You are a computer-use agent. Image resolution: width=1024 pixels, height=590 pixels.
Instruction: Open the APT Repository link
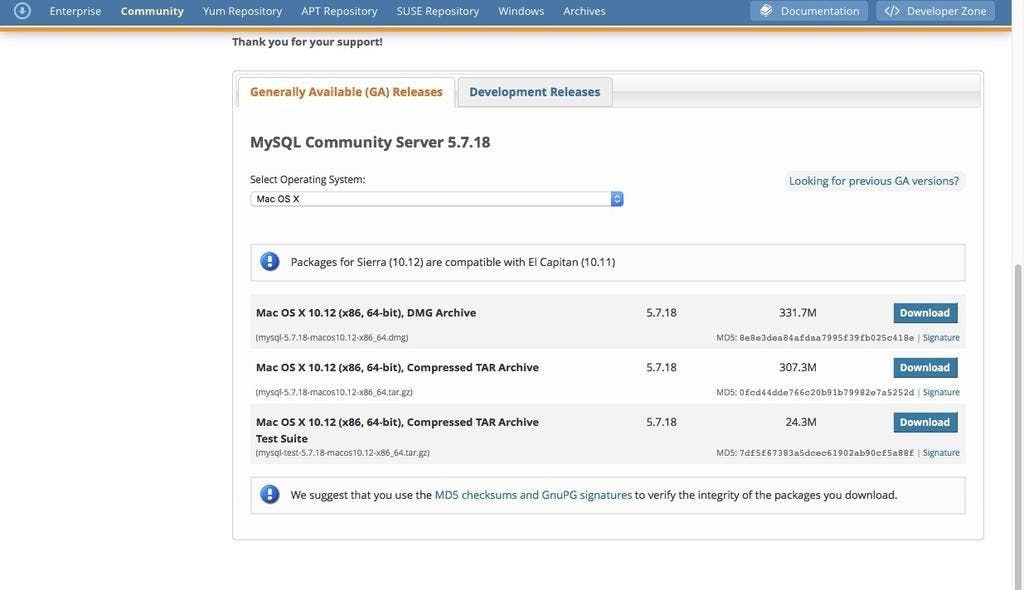point(339,11)
